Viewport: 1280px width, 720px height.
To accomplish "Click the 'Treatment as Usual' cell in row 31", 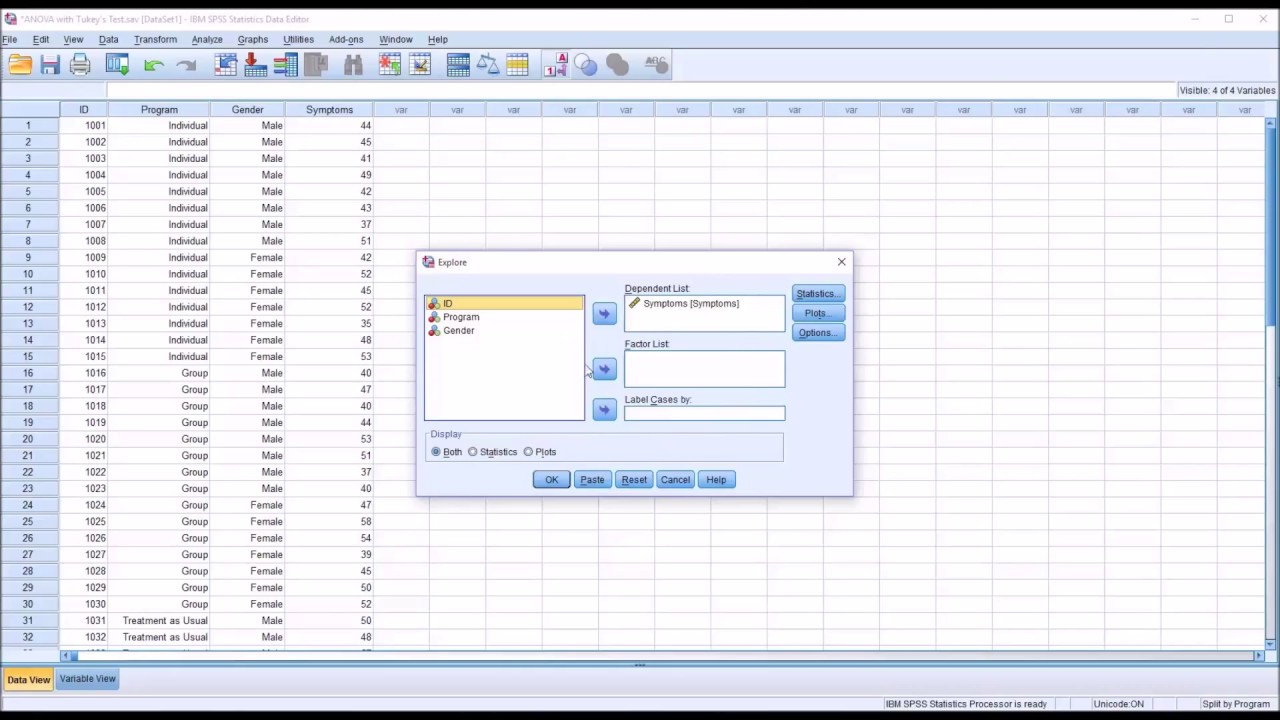I will click(x=159, y=621).
